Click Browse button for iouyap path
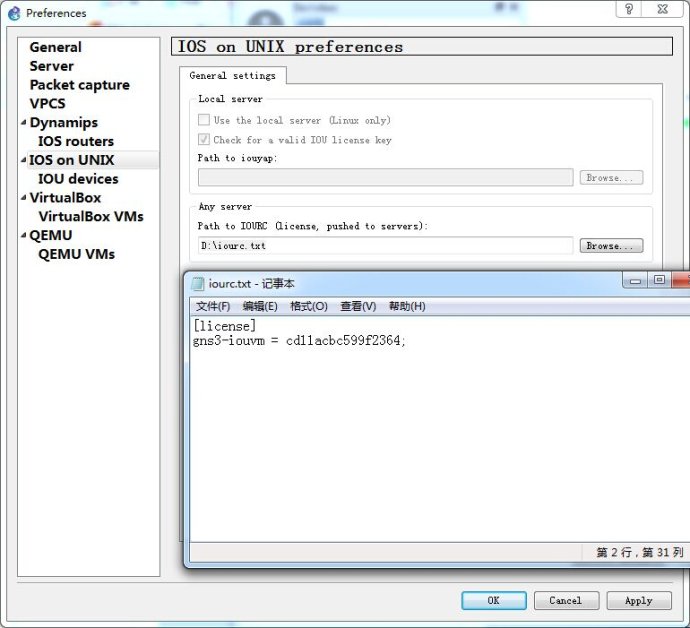The height and width of the screenshot is (628, 690). pos(611,178)
